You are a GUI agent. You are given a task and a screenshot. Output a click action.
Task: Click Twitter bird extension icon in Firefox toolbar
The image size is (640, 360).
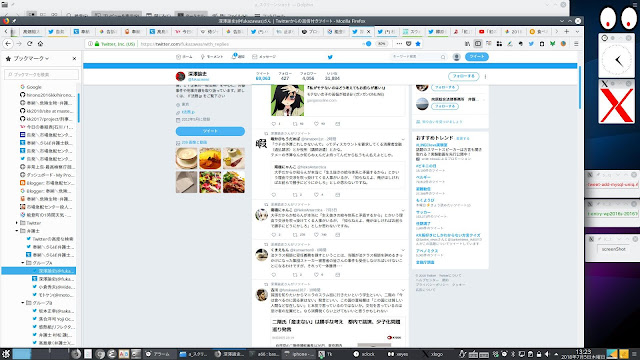pos(531,44)
